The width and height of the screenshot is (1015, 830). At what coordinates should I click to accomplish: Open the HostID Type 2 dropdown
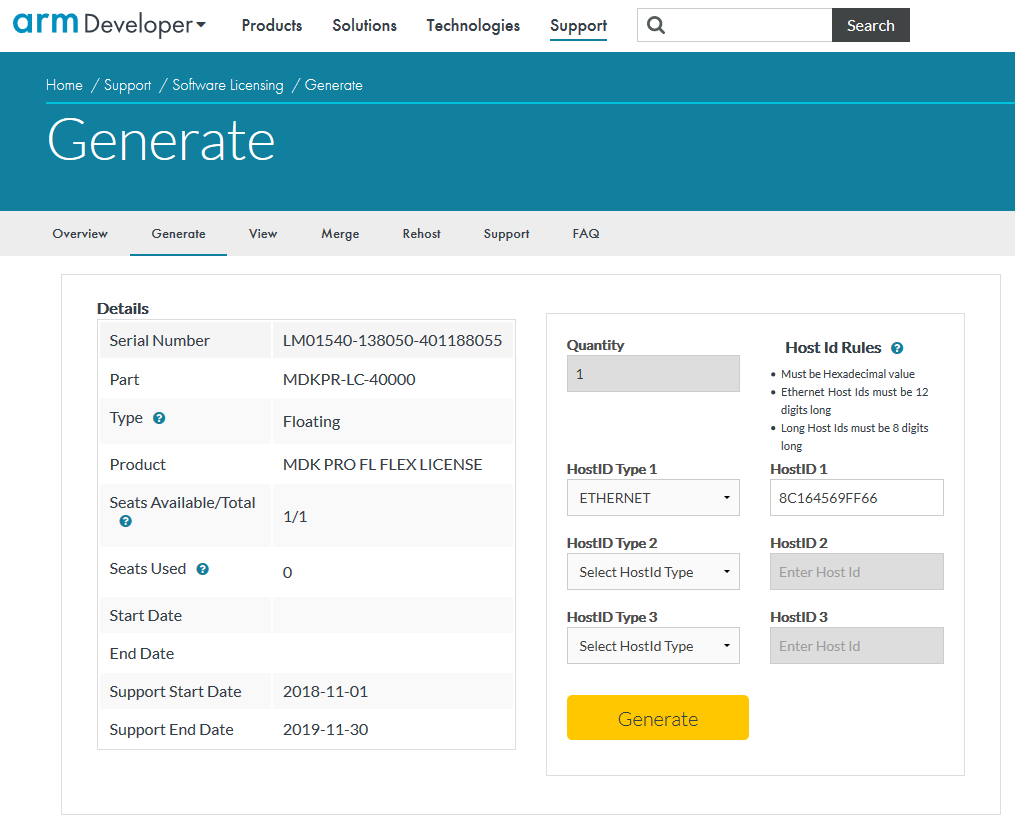[x=653, y=572]
